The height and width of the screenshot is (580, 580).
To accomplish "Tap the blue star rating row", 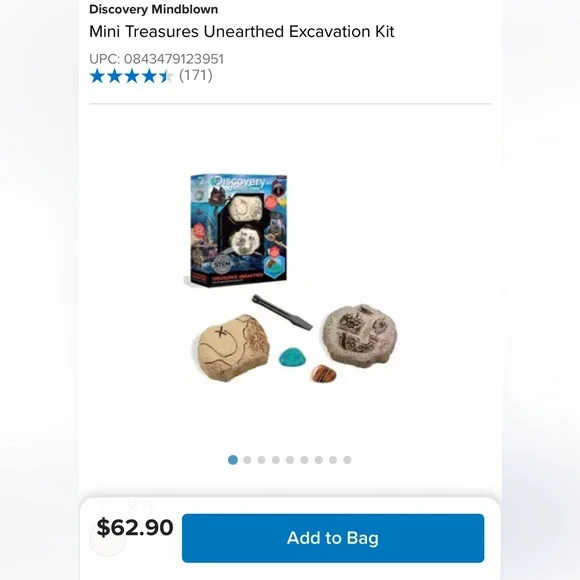I will click(x=131, y=76).
